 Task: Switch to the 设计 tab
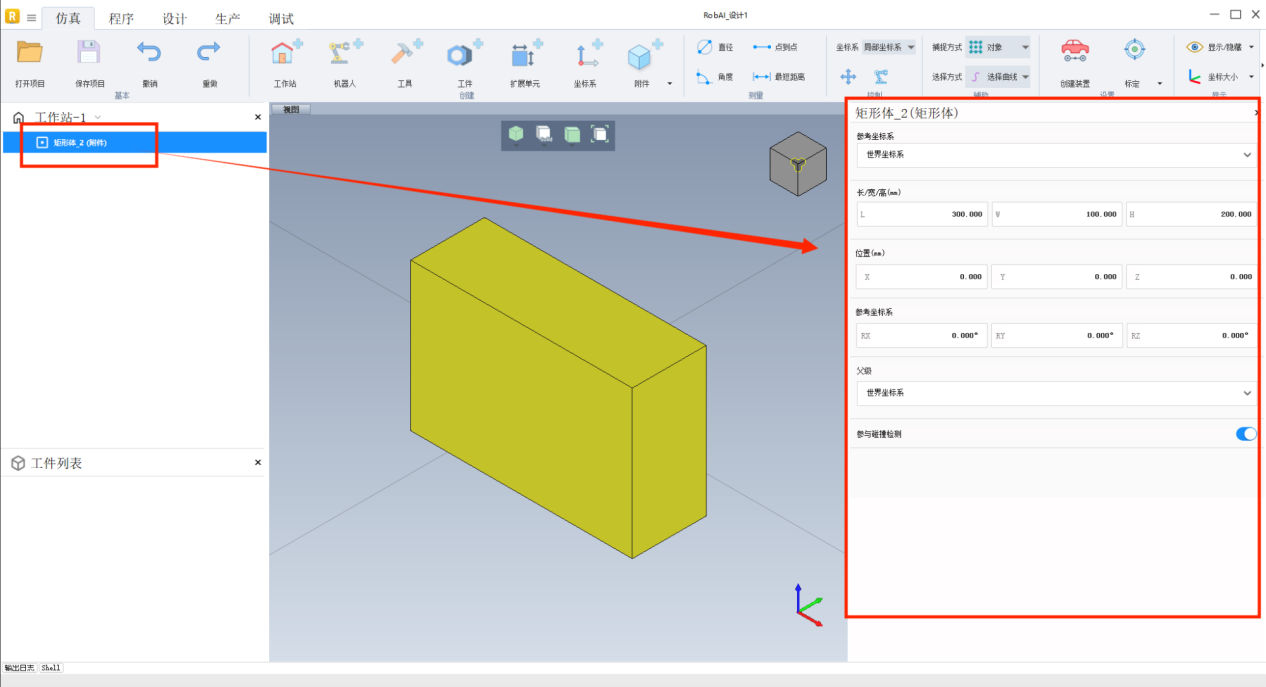pyautogui.click(x=174, y=19)
